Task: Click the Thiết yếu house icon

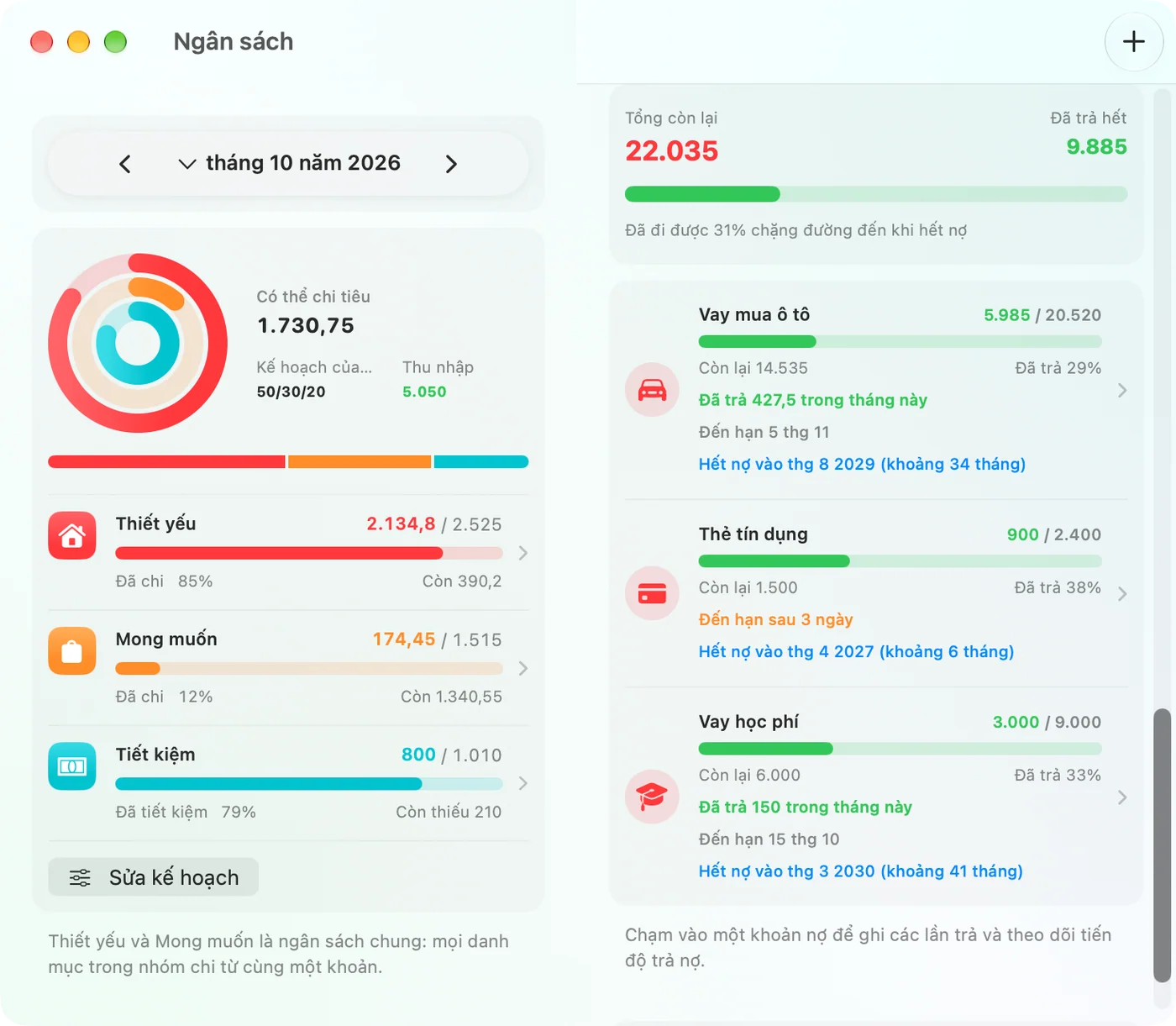Action: pyautogui.click(x=72, y=535)
